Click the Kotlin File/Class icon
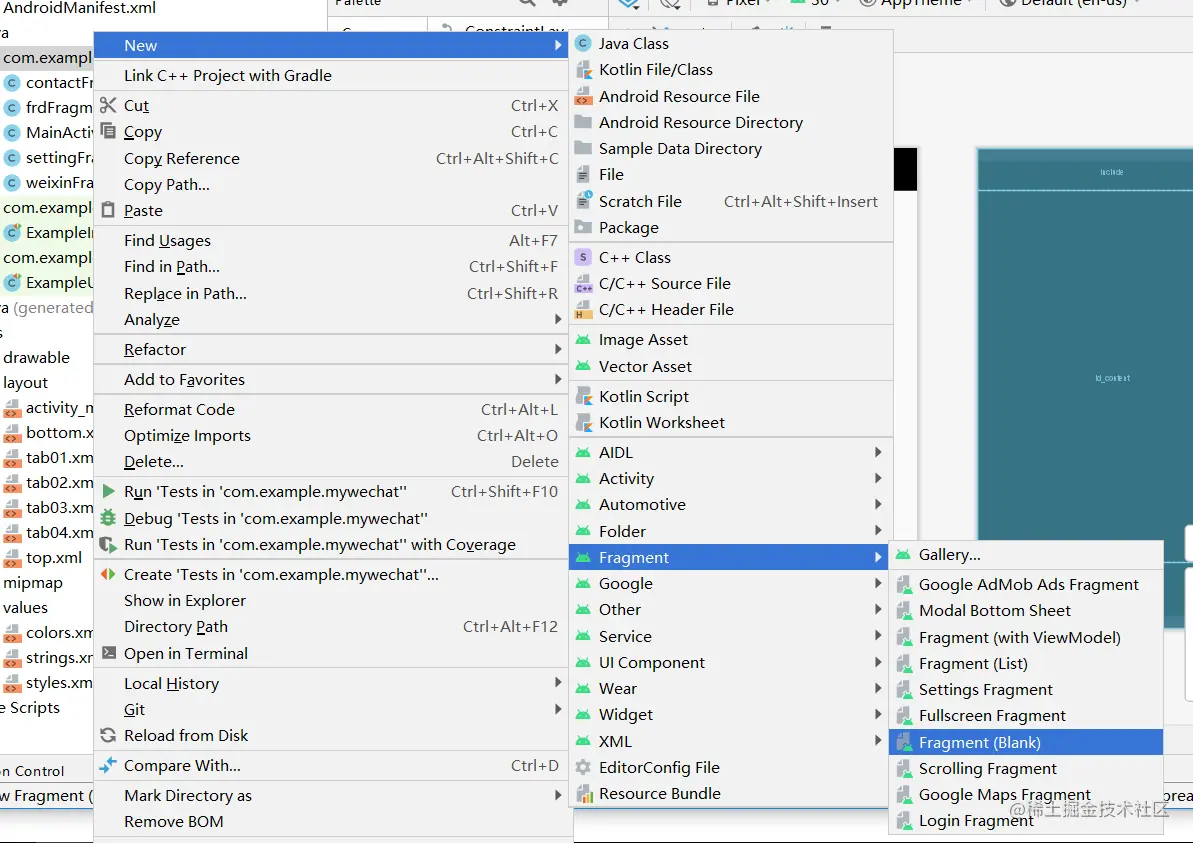The image size is (1193, 843). (584, 70)
